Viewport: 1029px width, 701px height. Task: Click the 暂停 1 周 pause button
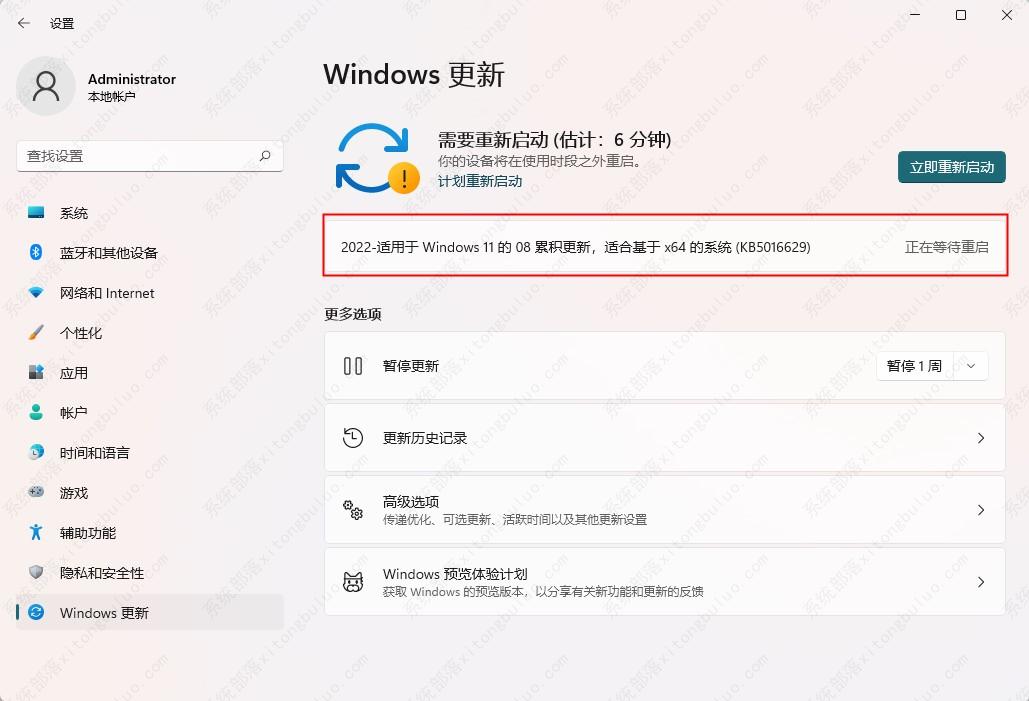click(914, 366)
